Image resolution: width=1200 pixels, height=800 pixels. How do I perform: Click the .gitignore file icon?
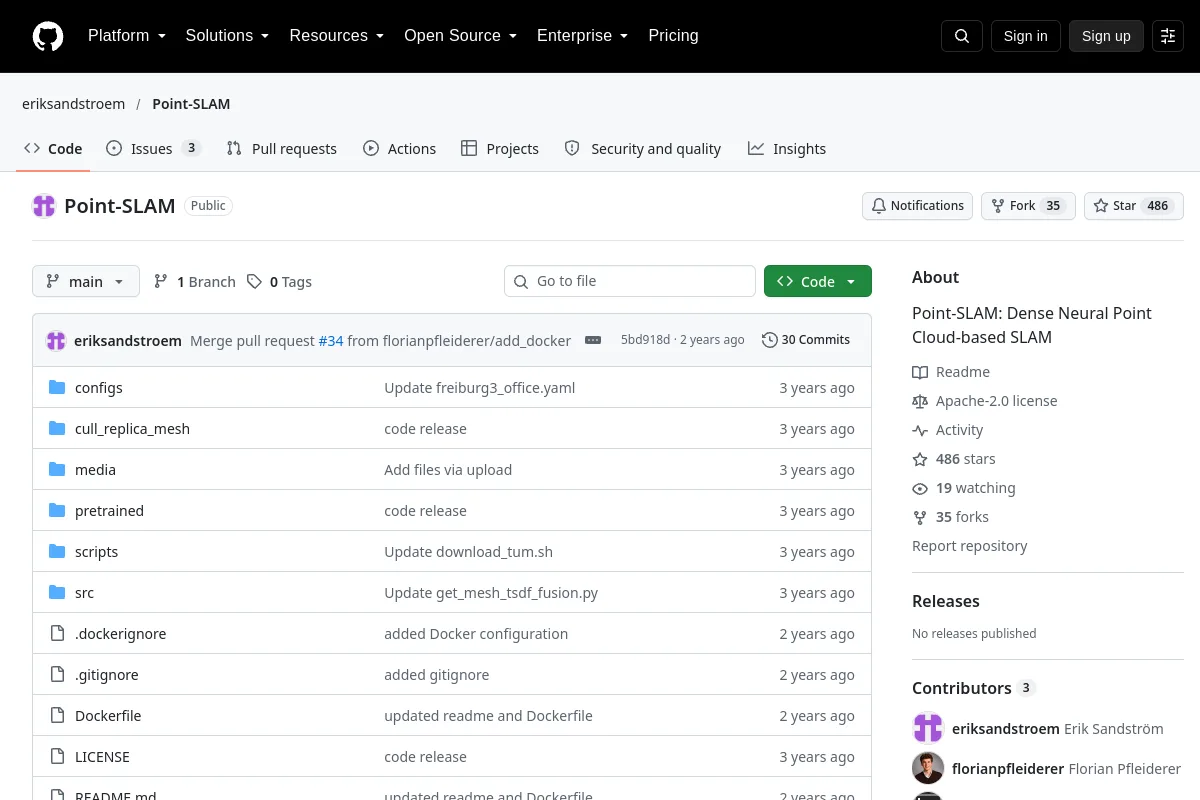(x=57, y=675)
